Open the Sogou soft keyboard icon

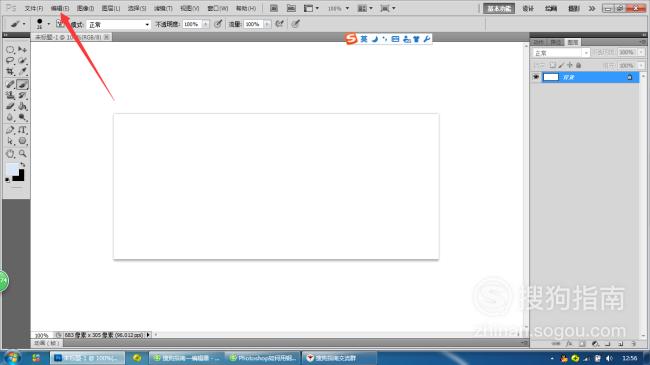click(x=395, y=39)
